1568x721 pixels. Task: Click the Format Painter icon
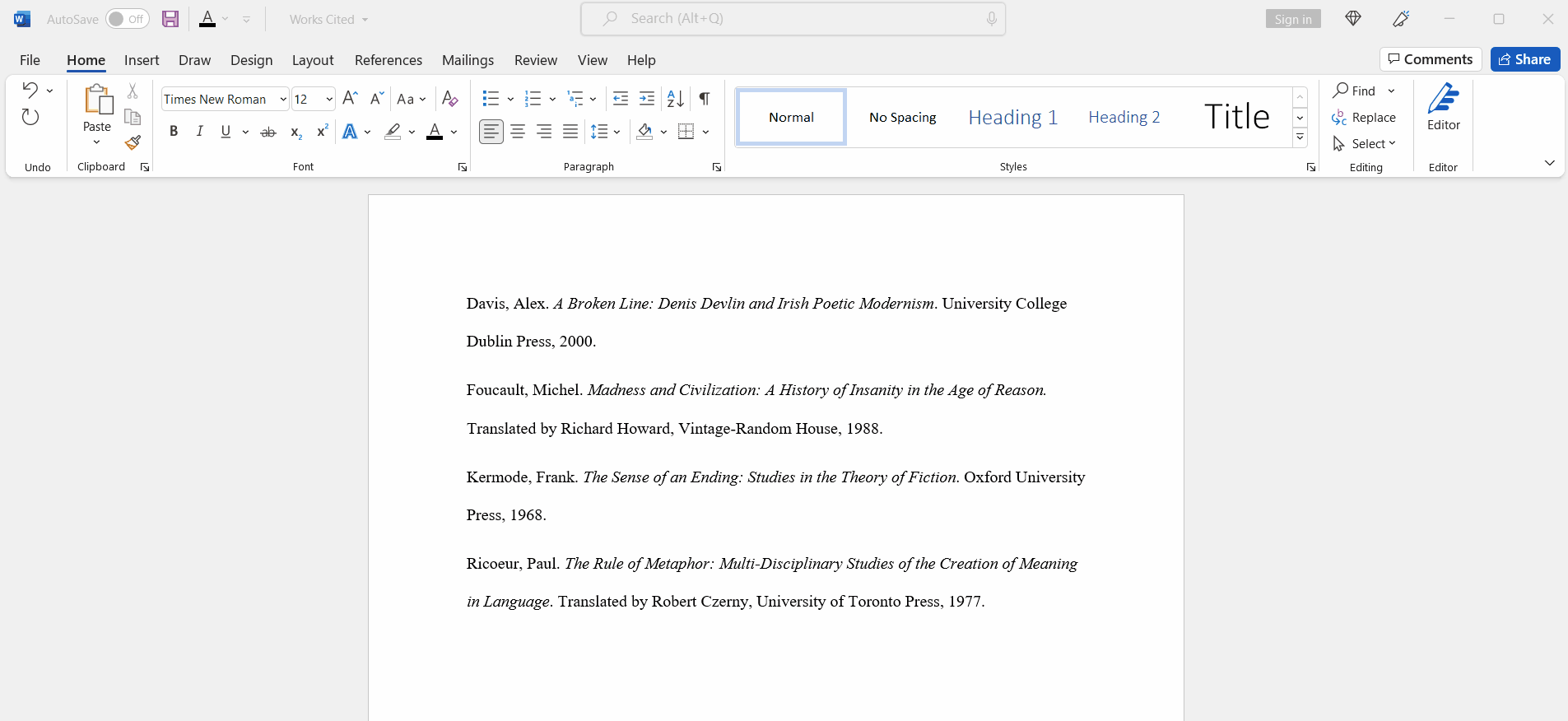tap(133, 143)
